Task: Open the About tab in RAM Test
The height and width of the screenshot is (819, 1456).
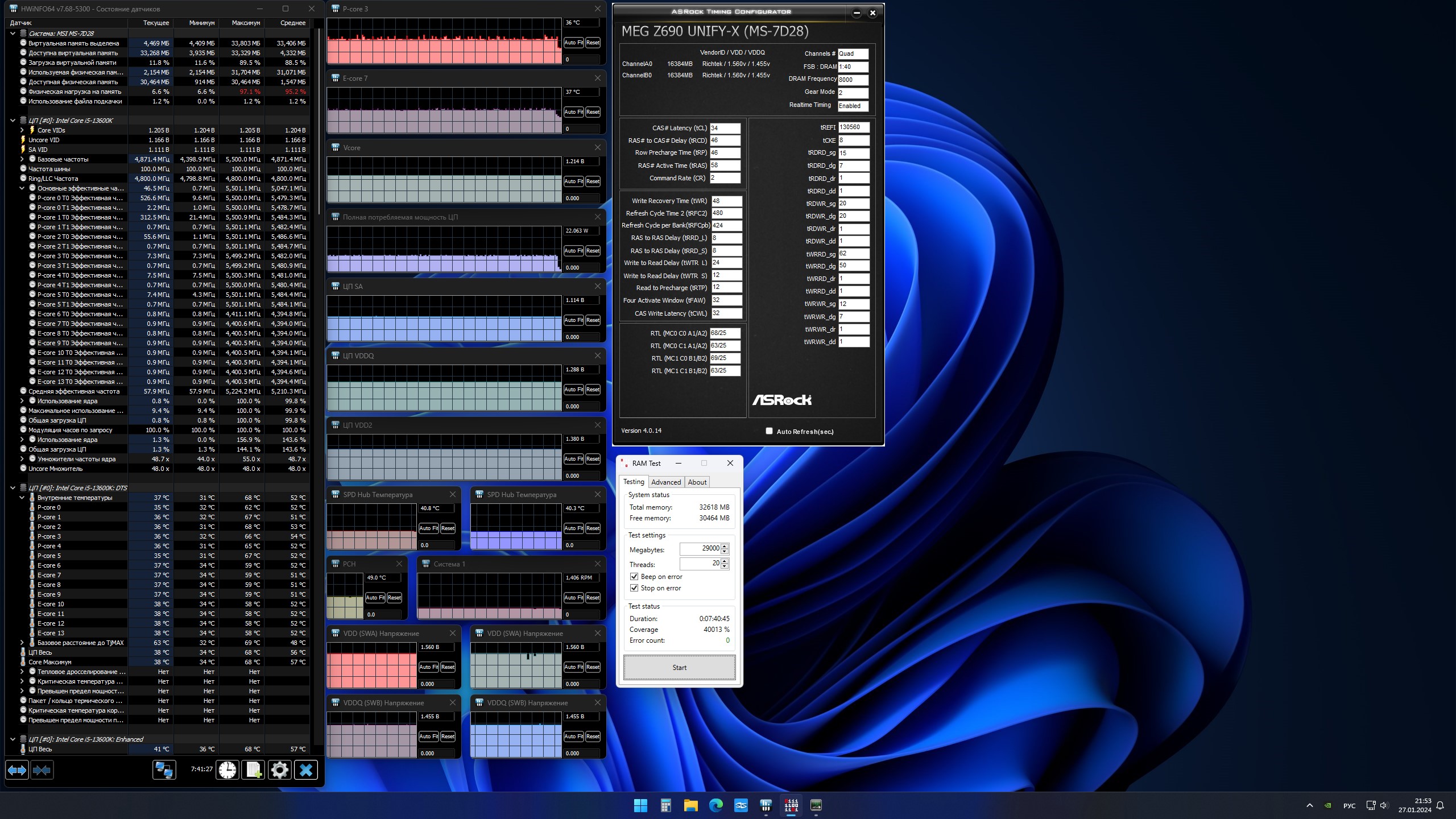Action: pos(697,482)
